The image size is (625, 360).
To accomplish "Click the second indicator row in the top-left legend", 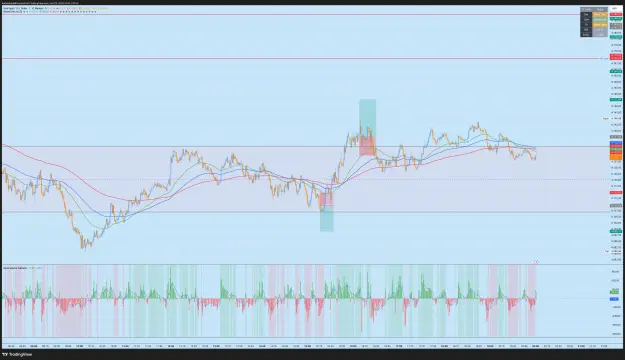I will pyautogui.click(x=49, y=12).
